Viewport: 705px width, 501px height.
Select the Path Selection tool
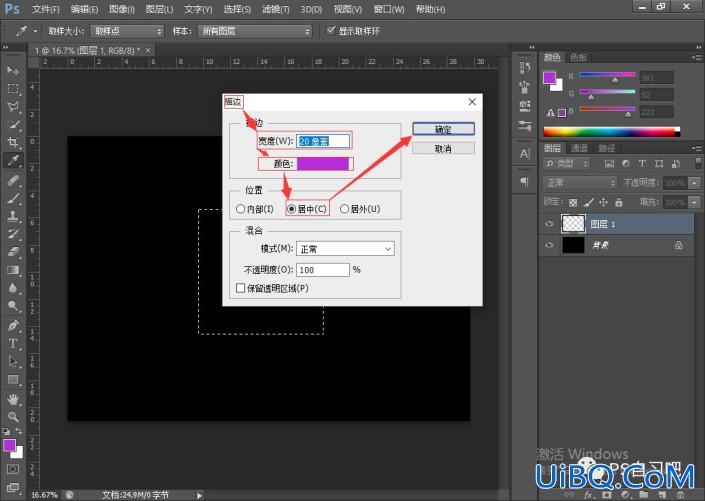13,361
